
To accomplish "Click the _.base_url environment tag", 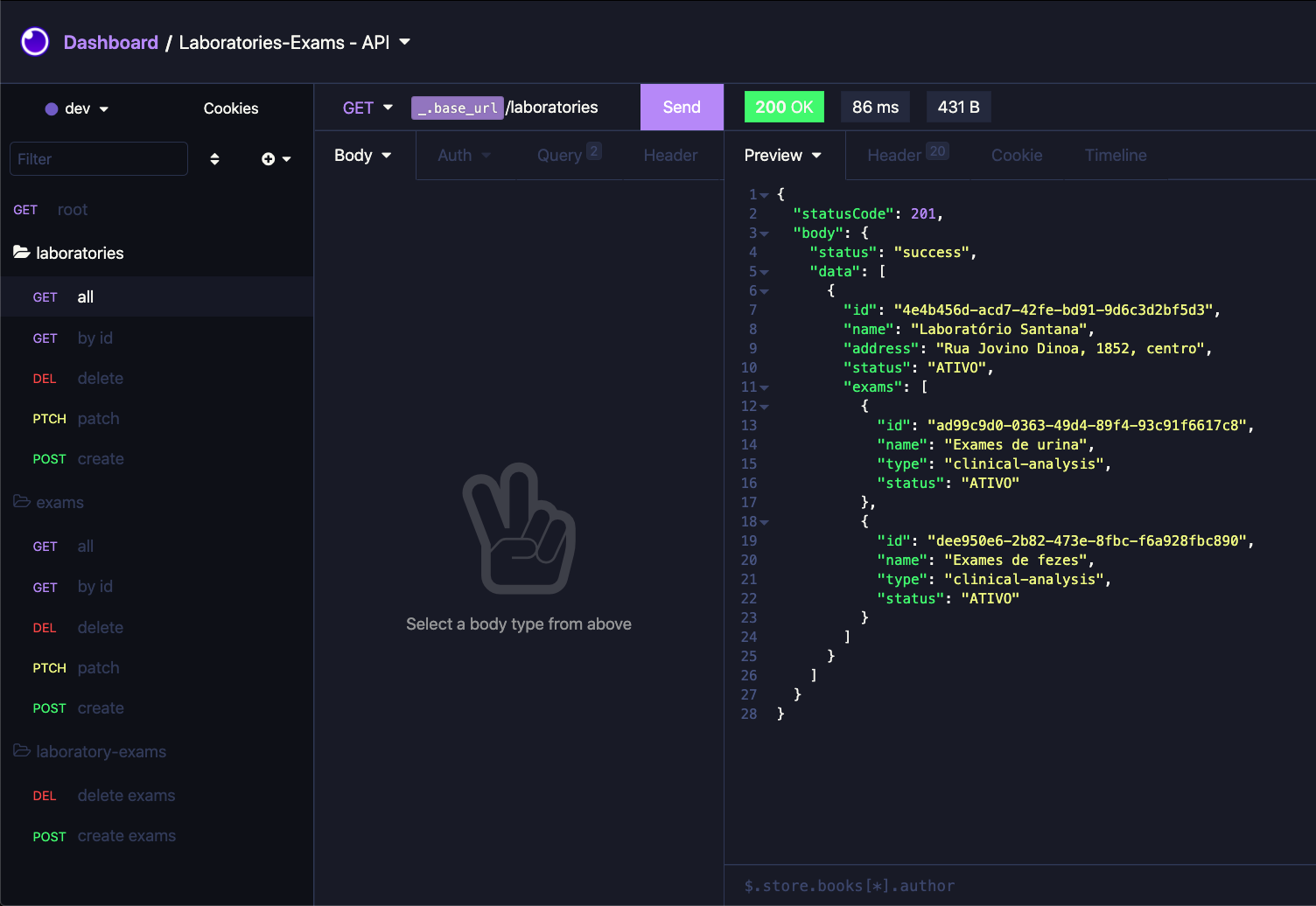I will (457, 108).
